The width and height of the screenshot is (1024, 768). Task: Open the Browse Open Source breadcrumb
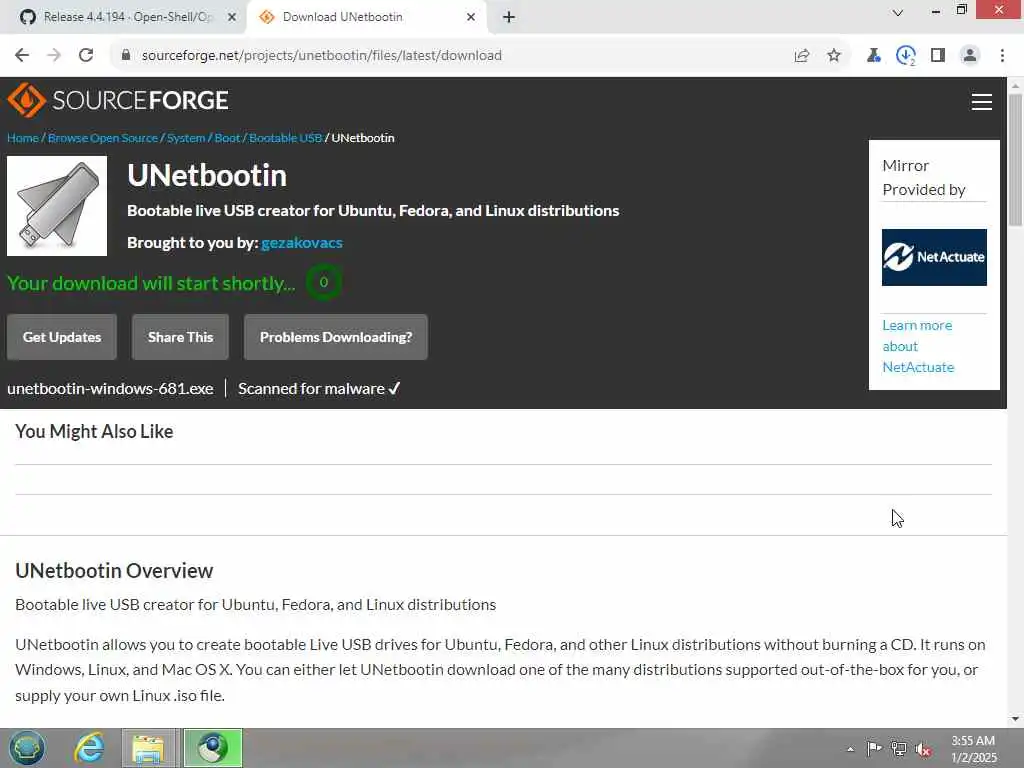click(103, 138)
